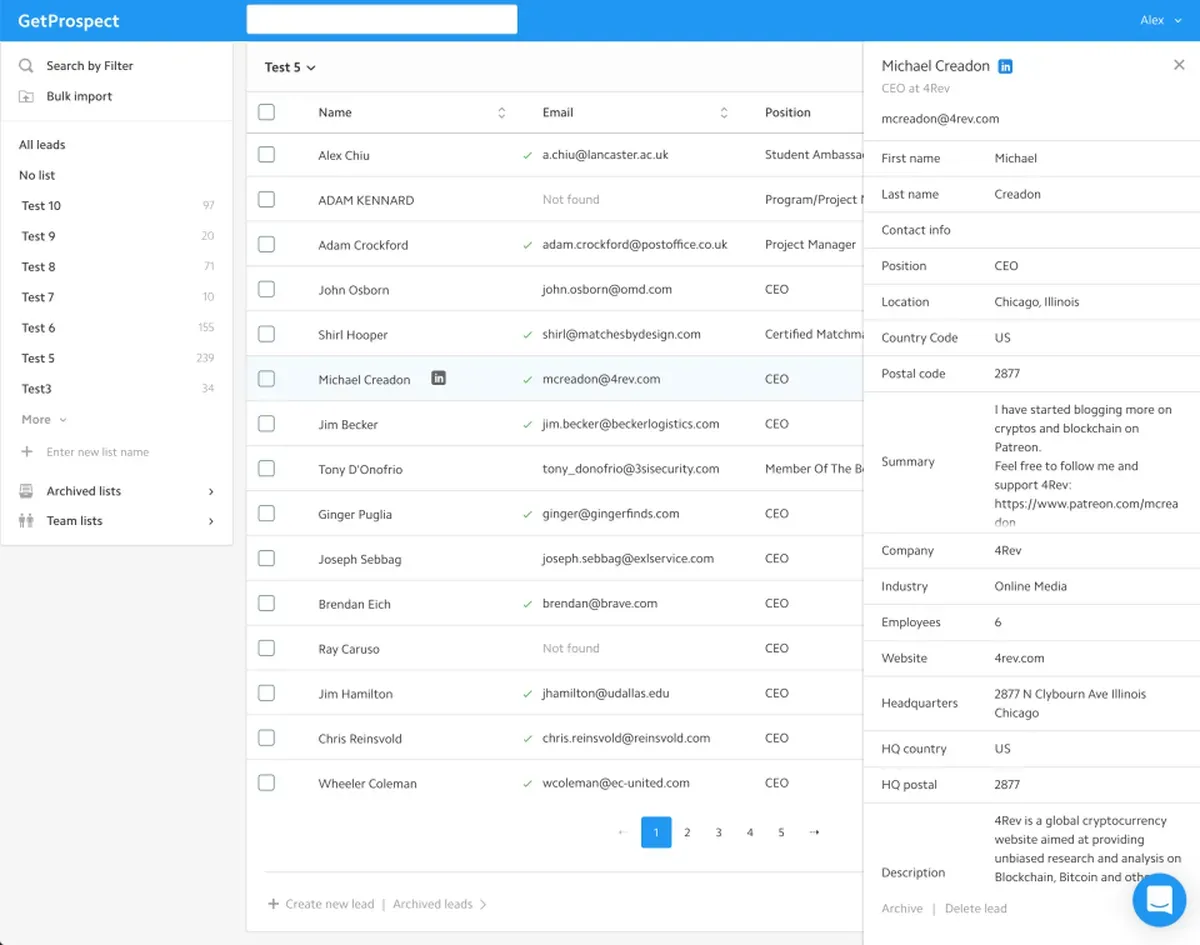Open the Test 5 list dropdown
Screen dimensions: 1200x945
coord(290,67)
